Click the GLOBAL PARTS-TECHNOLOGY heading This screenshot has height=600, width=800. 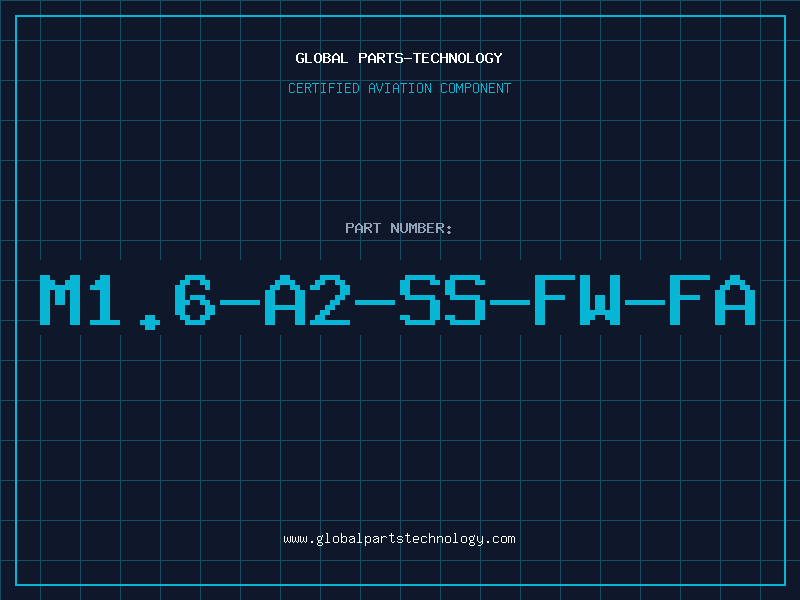(x=399, y=58)
